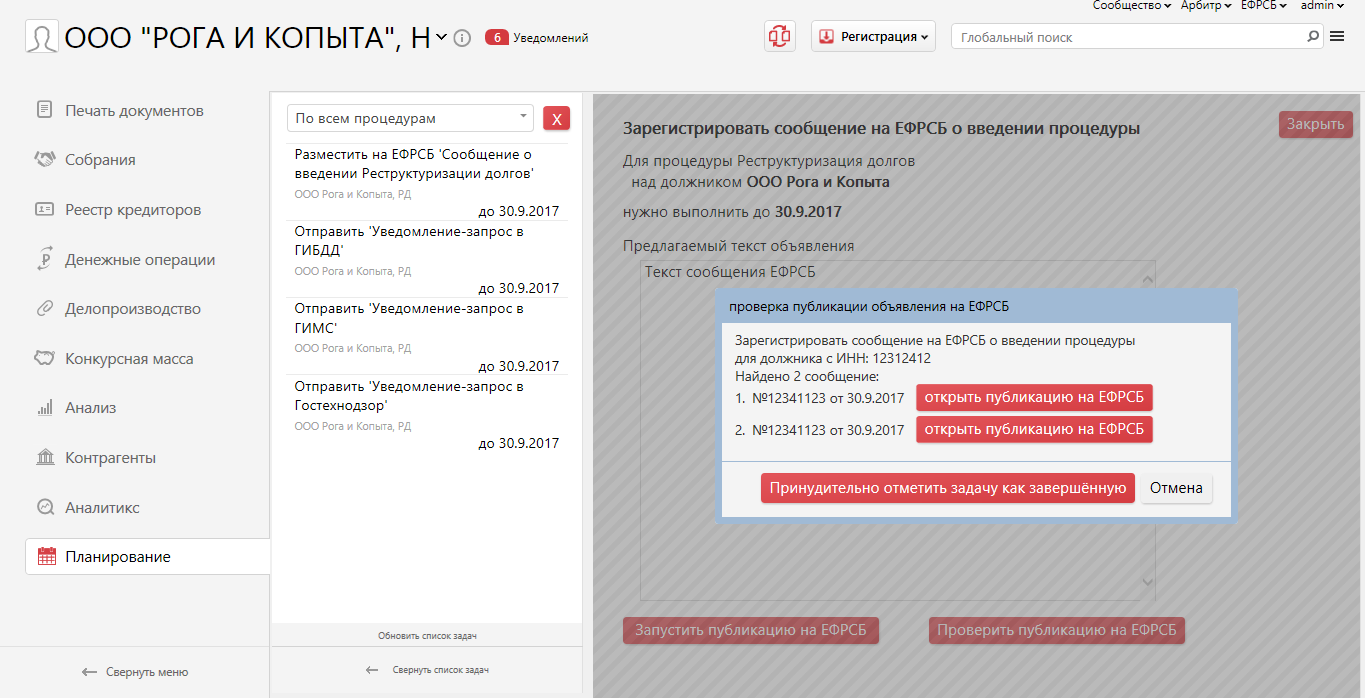
Task: Click the Печать документов sidebar icon
Action: pyautogui.click(x=44, y=110)
